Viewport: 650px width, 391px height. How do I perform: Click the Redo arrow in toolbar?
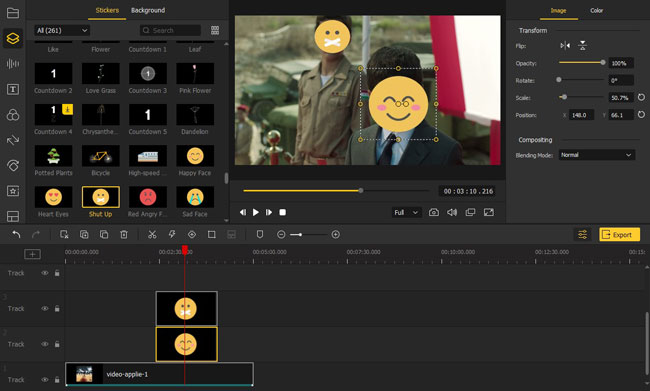[36, 235]
